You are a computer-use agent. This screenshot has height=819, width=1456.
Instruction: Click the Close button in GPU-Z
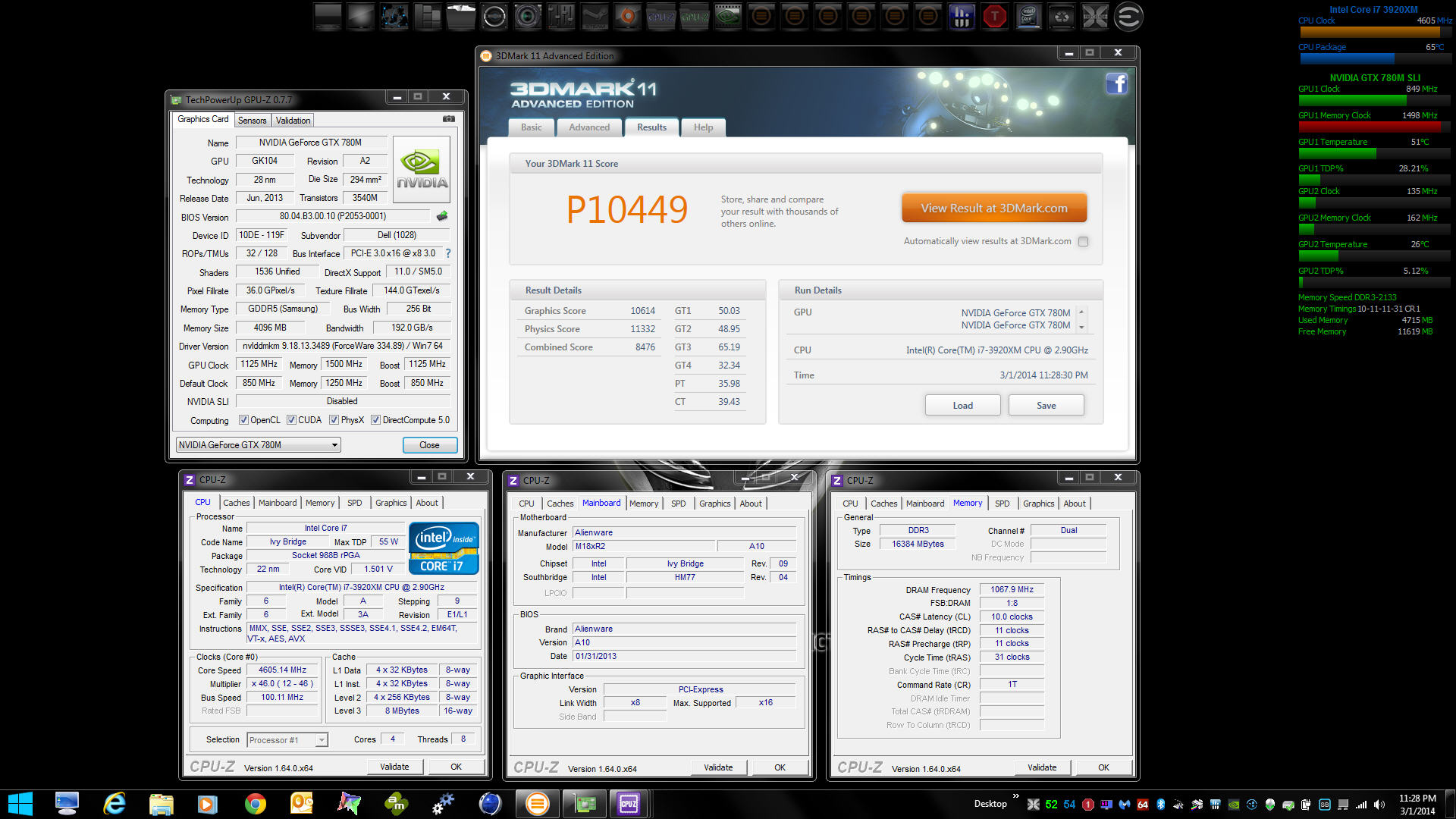click(429, 445)
